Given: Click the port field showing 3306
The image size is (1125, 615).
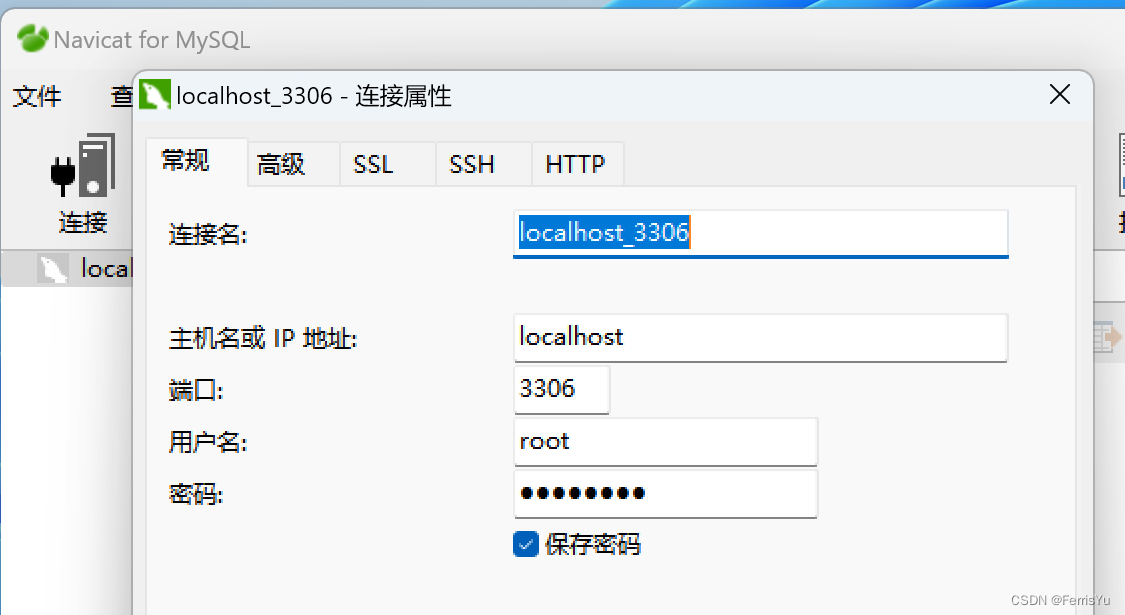Looking at the screenshot, I should pos(561,389).
